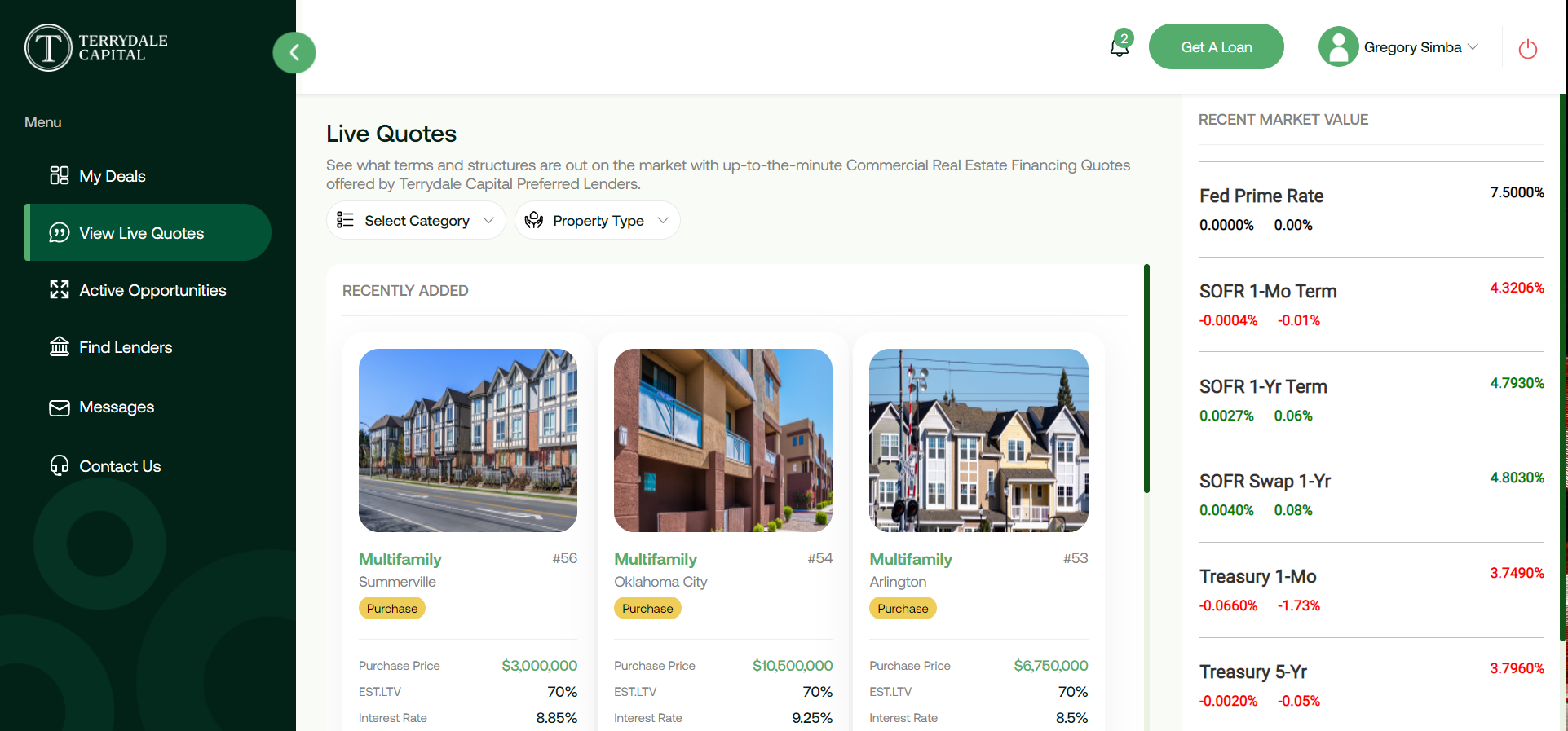Expand the Select Category dropdown
The height and width of the screenshot is (731, 1568).
coord(416,220)
